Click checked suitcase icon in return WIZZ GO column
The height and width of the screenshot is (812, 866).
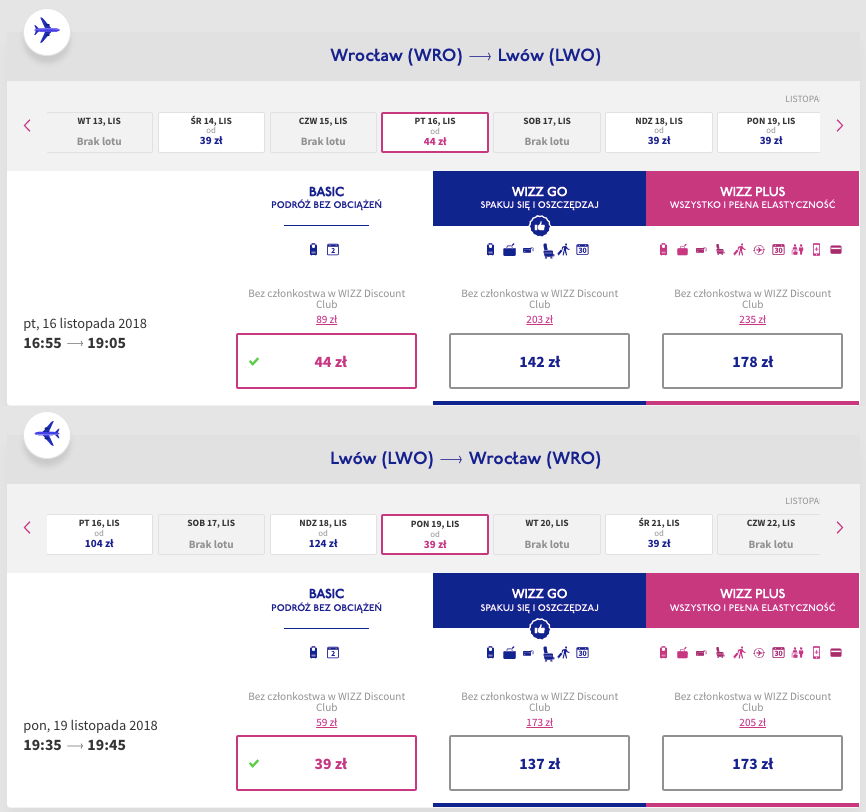click(509, 653)
